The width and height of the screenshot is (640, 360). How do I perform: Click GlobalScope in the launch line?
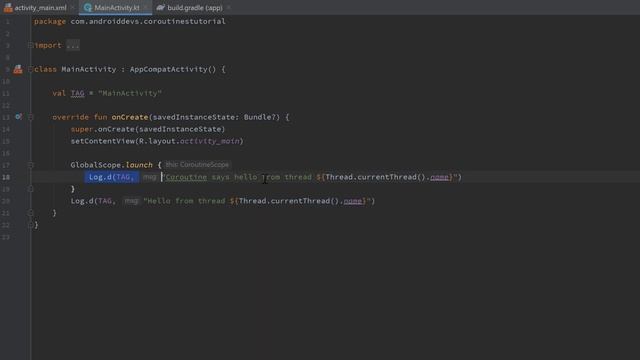(x=96, y=165)
